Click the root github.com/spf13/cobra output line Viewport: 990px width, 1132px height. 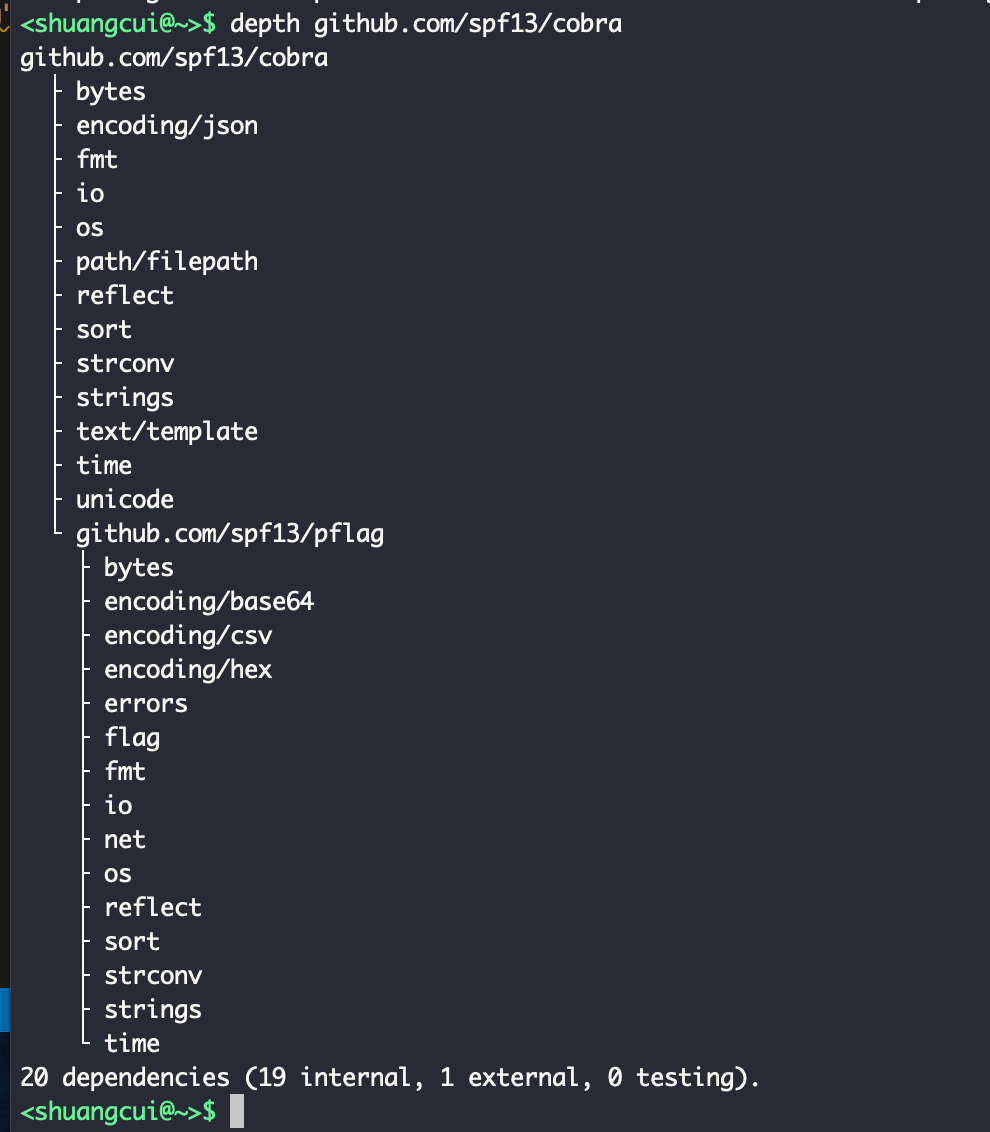pos(174,58)
